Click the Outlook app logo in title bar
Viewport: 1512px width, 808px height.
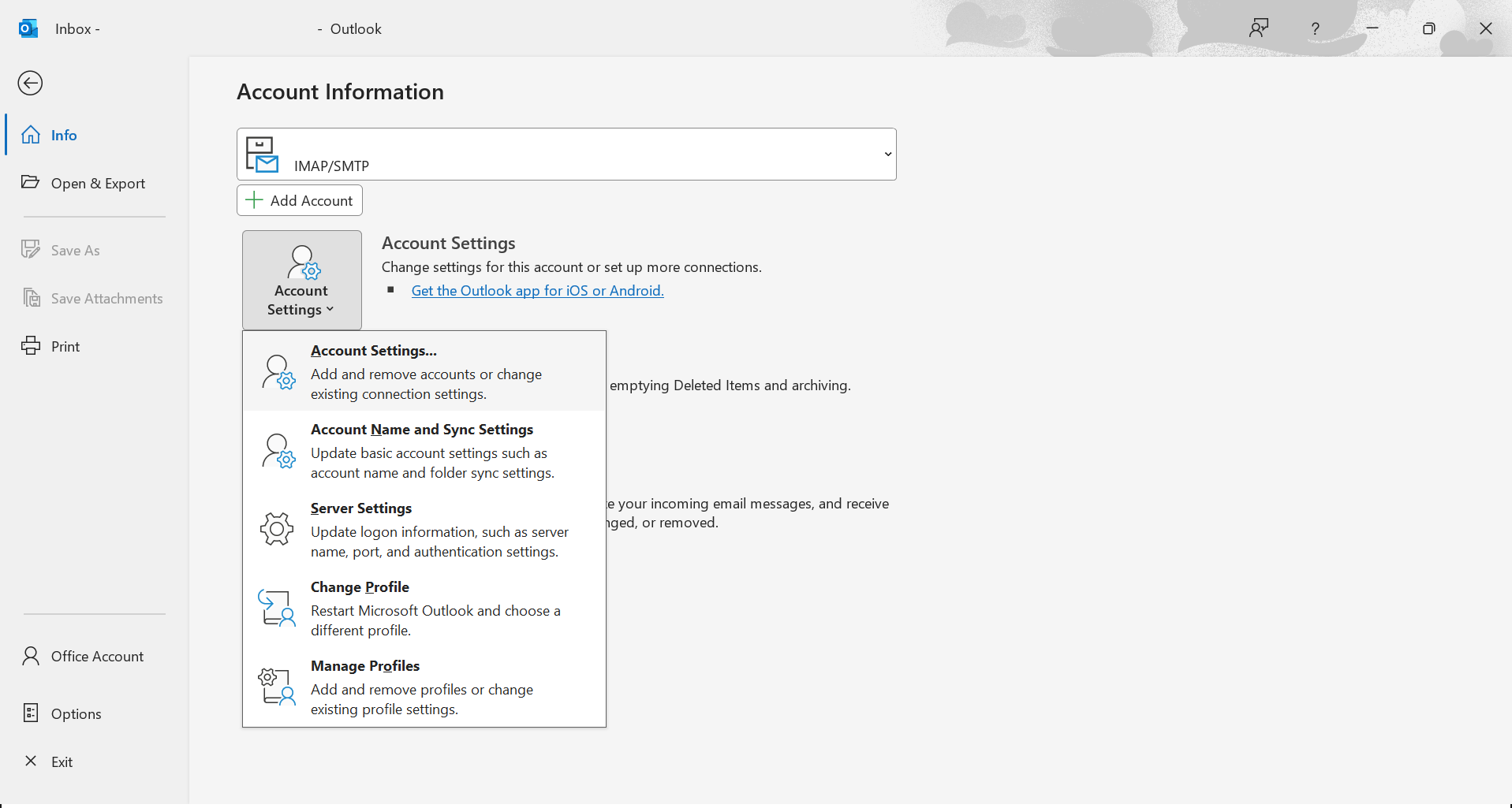coord(28,28)
